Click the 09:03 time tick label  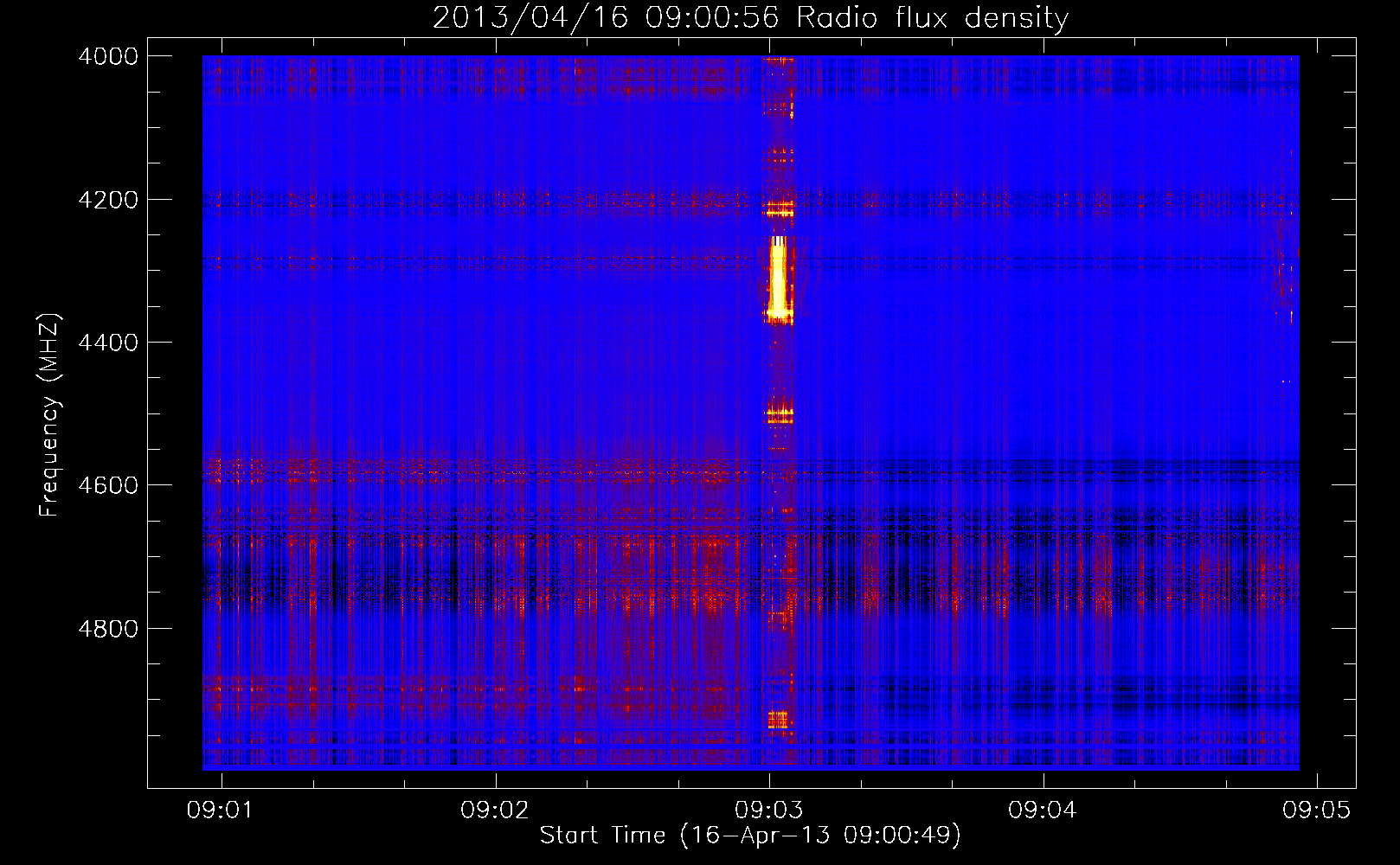769,810
